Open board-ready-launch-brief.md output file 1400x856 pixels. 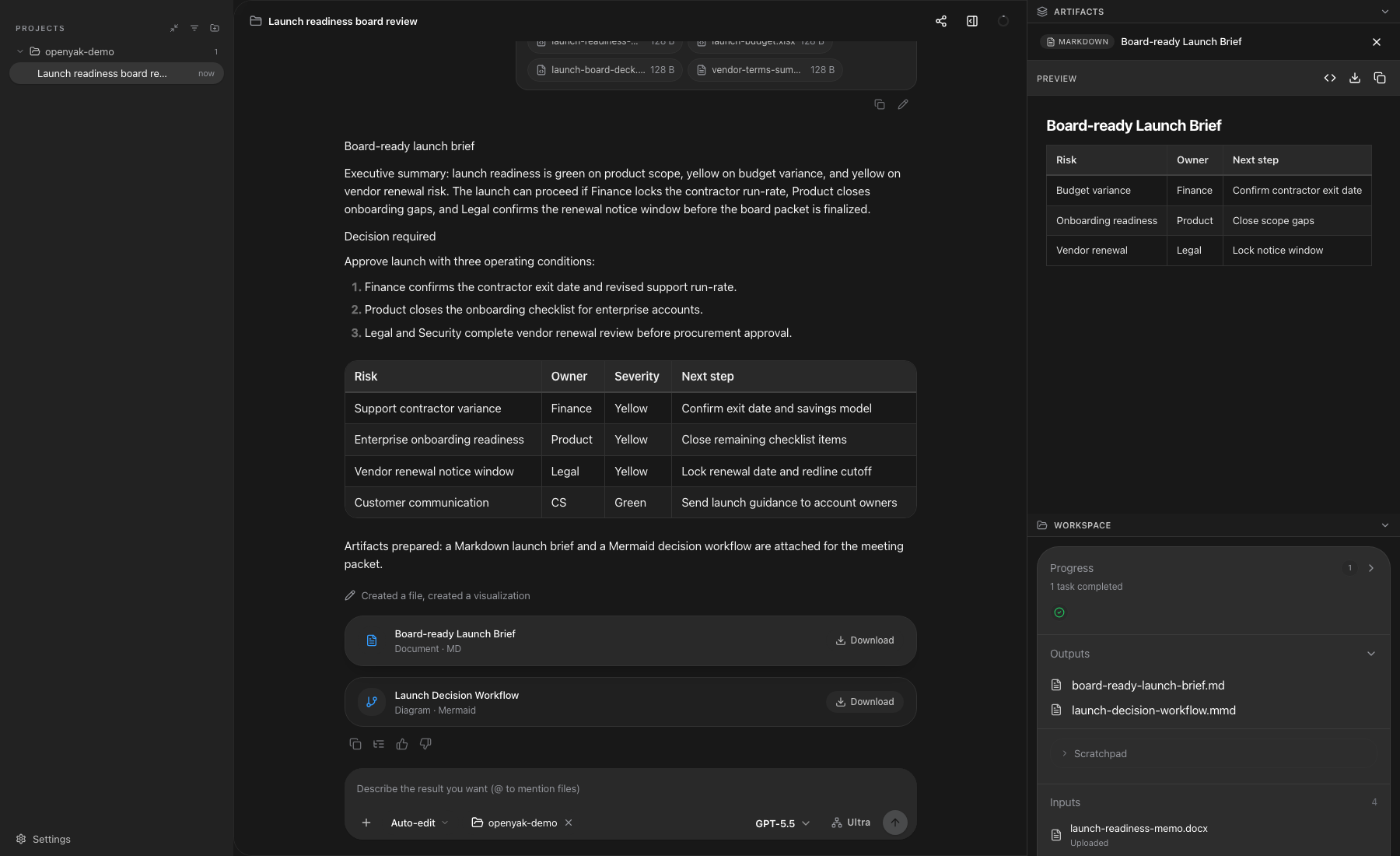[1148, 686]
